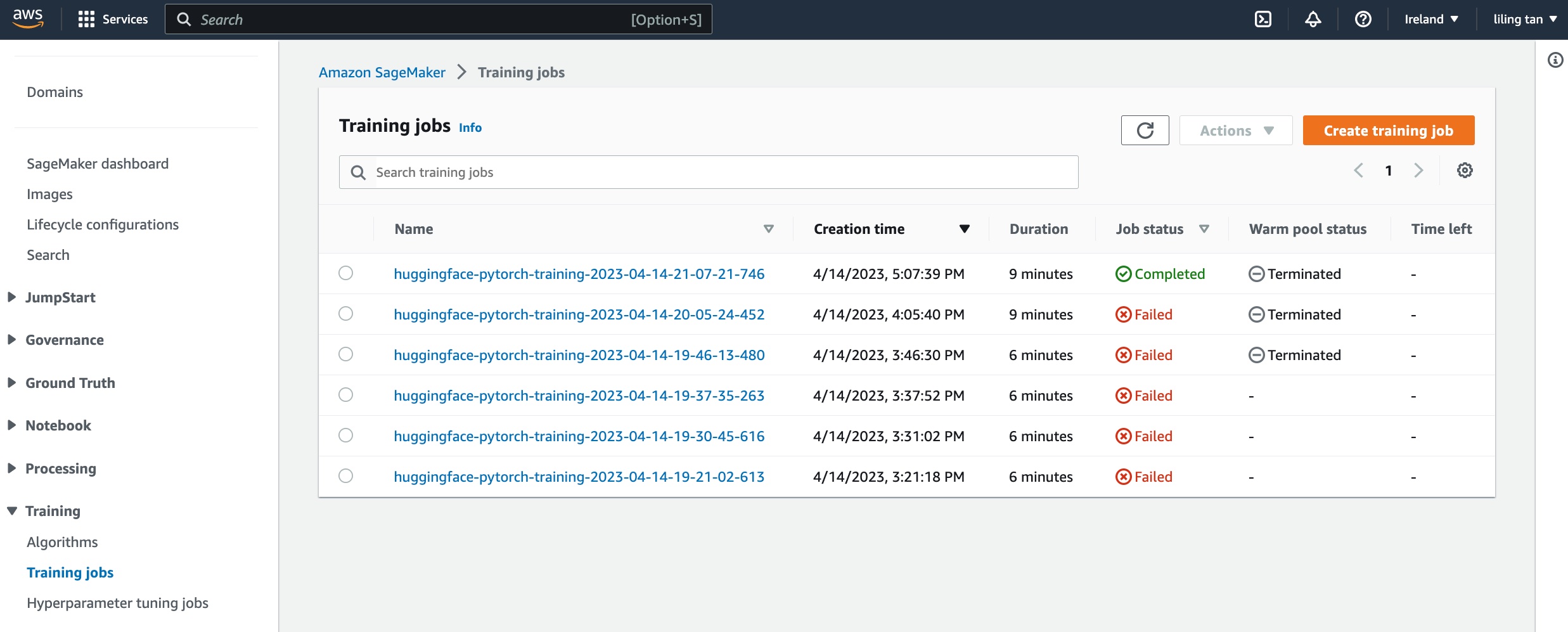The image size is (1568, 632).
Task: Go to next page of training jobs
Action: click(x=1418, y=171)
